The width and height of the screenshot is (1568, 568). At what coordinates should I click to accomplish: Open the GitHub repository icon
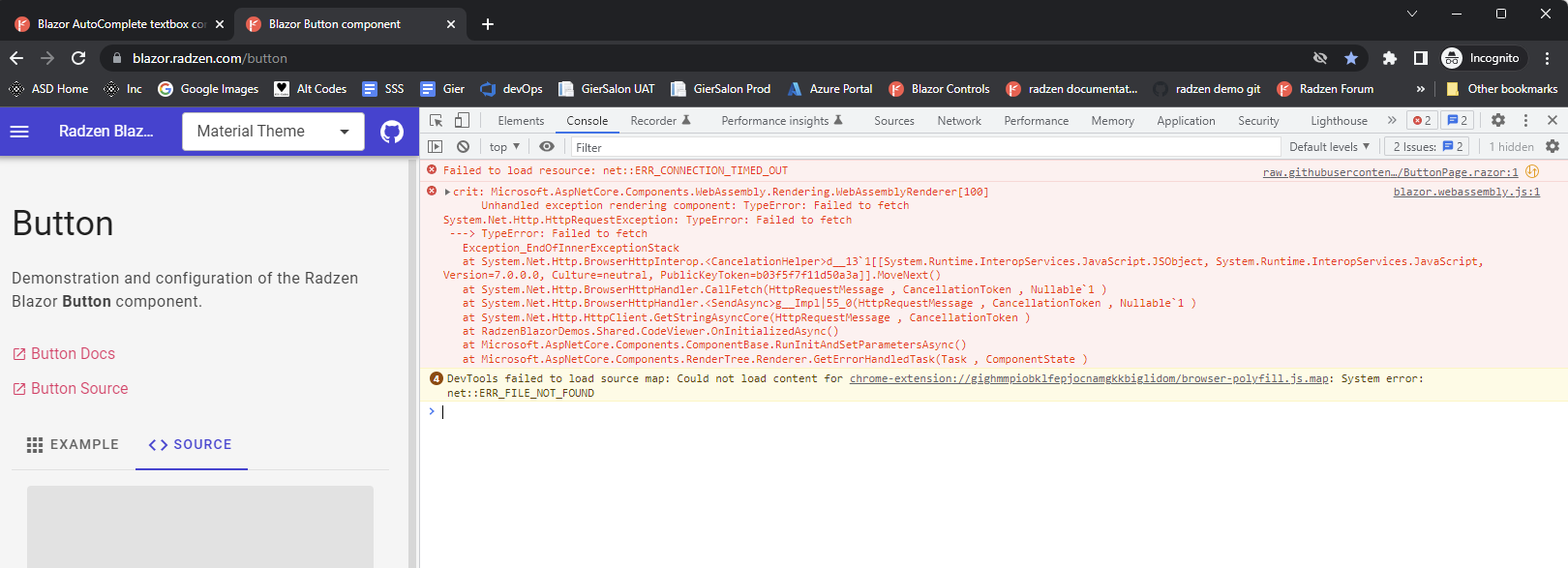click(x=392, y=132)
